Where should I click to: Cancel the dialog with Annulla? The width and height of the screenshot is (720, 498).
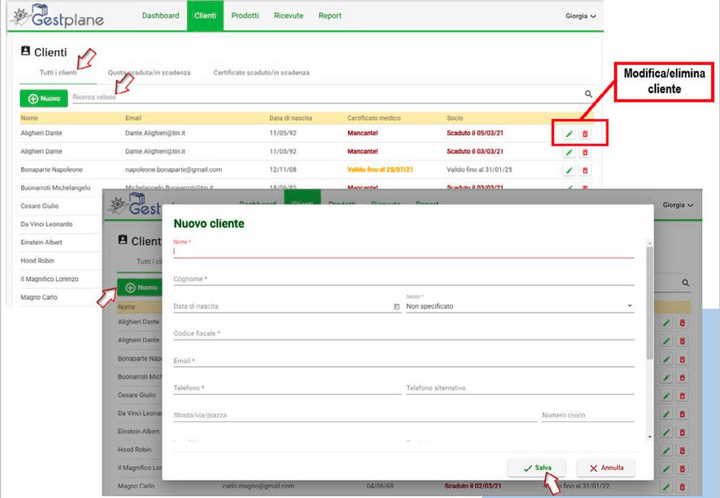tap(606, 468)
